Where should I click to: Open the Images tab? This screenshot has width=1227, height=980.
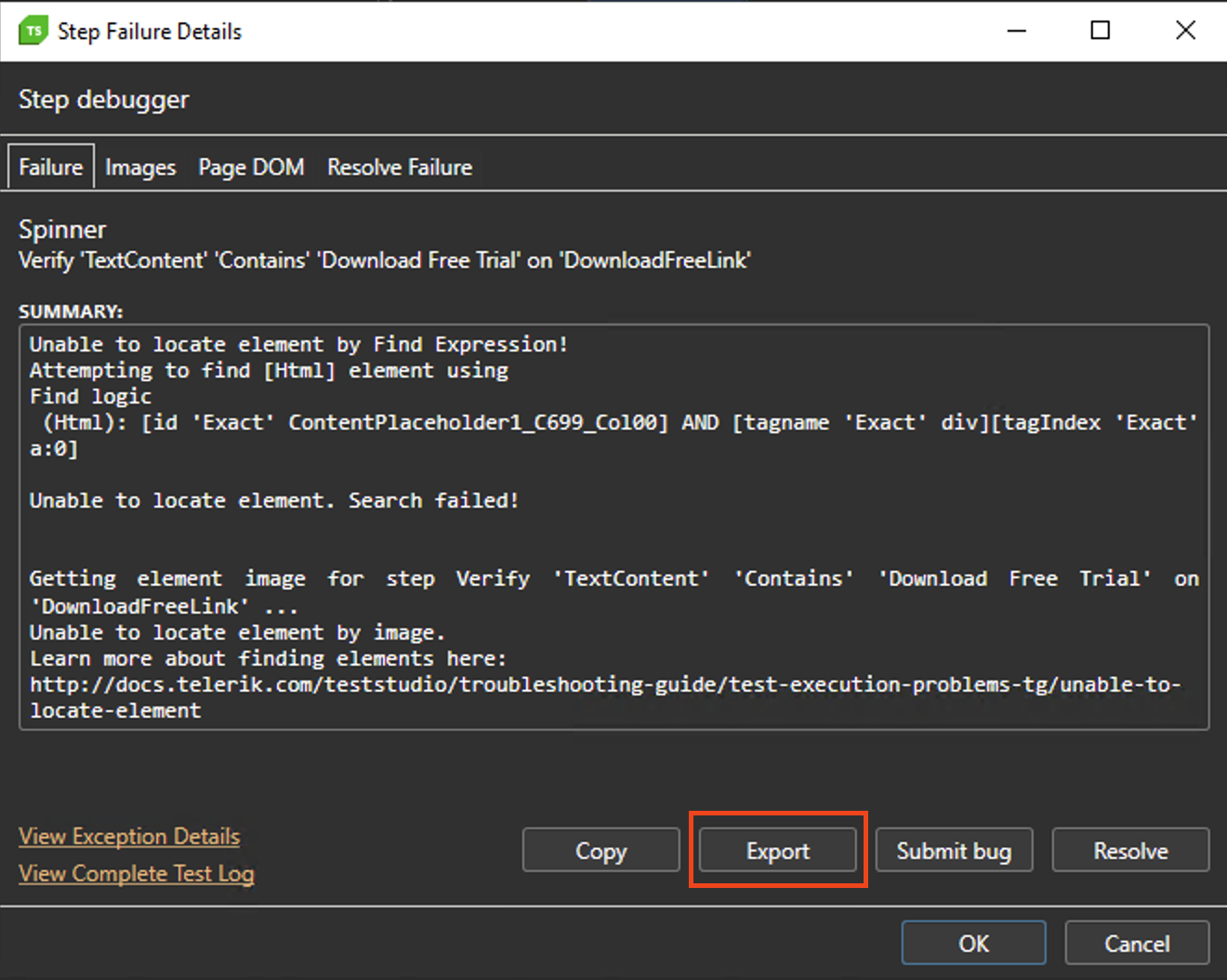tap(140, 167)
